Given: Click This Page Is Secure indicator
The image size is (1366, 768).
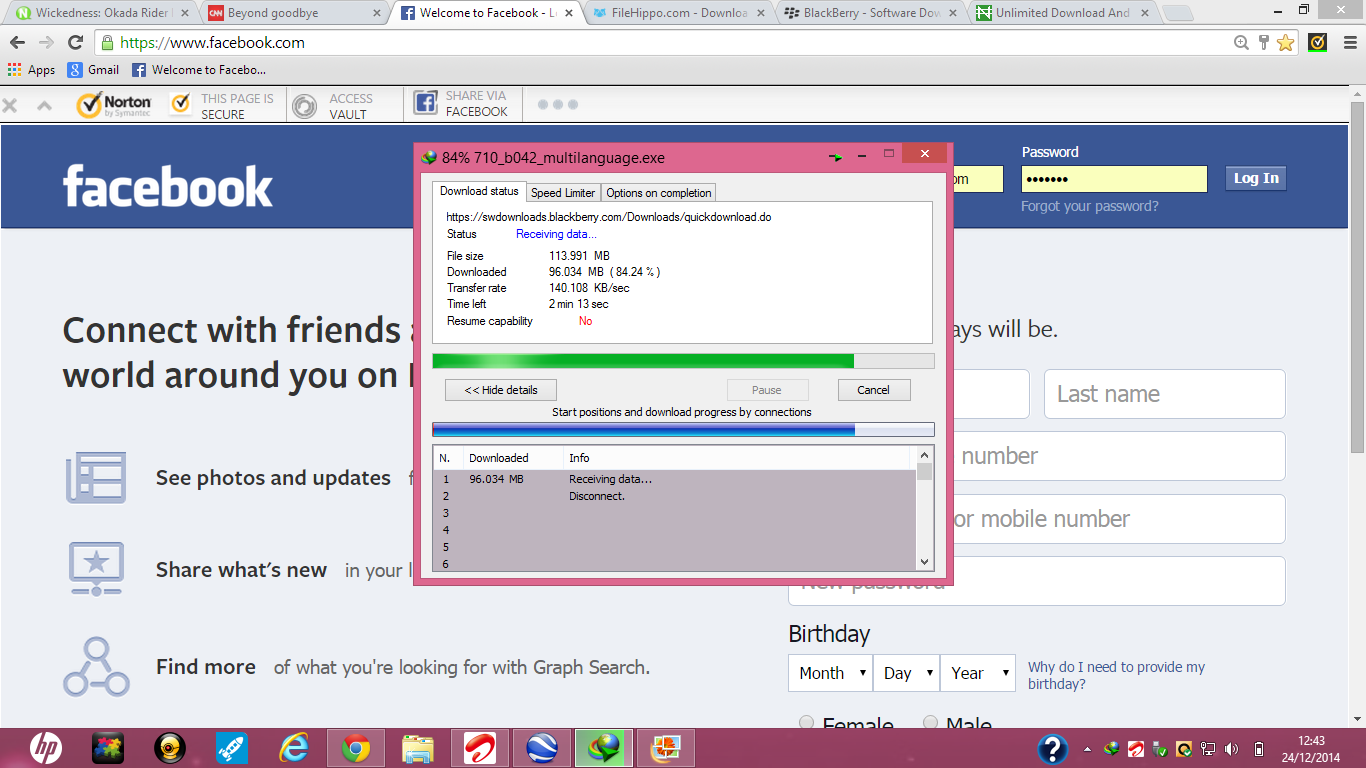Looking at the screenshot, I should (x=222, y=106).
